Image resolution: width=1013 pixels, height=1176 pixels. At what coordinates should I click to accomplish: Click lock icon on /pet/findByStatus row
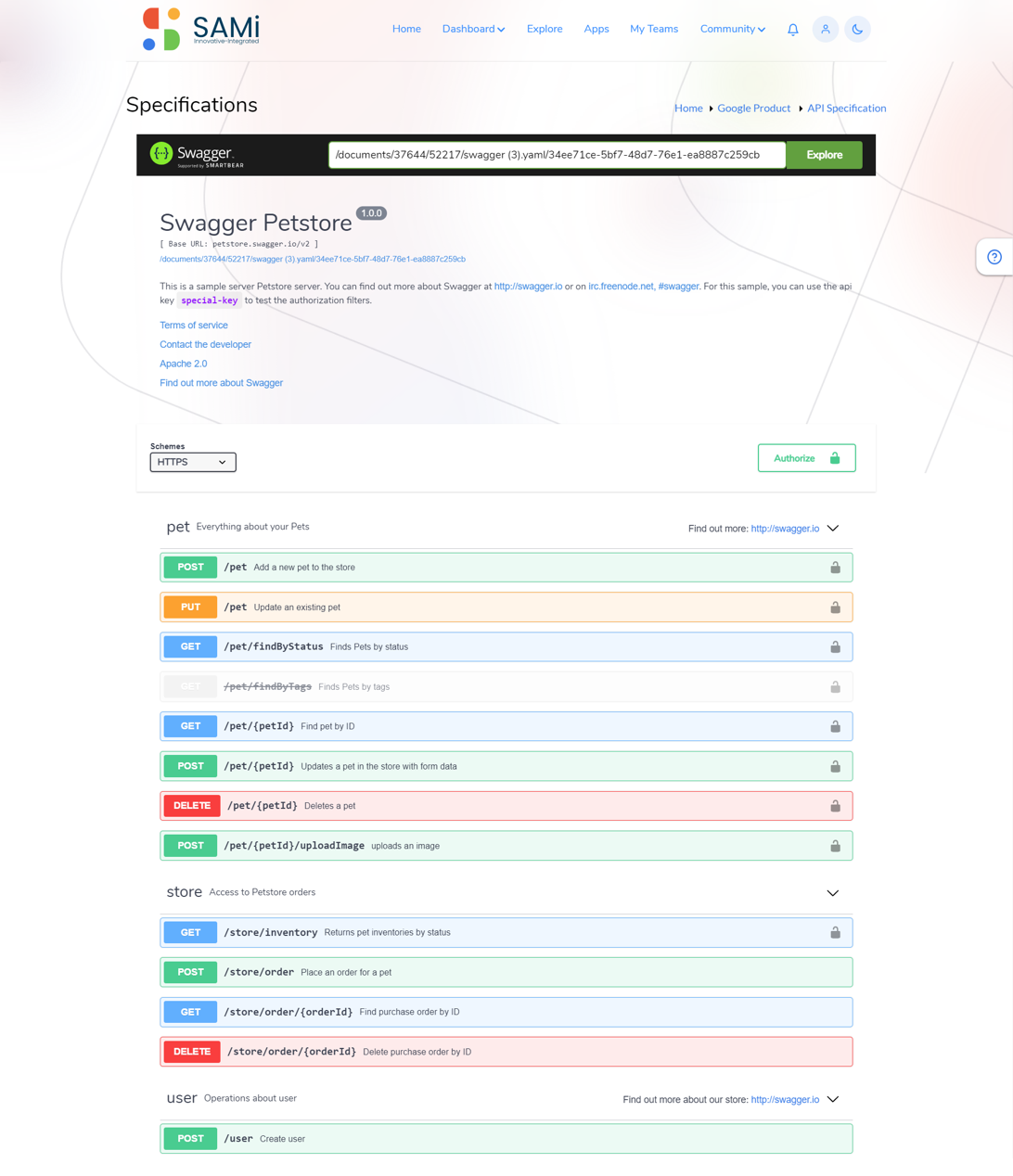pyautogui.click(x=835, y=647)
